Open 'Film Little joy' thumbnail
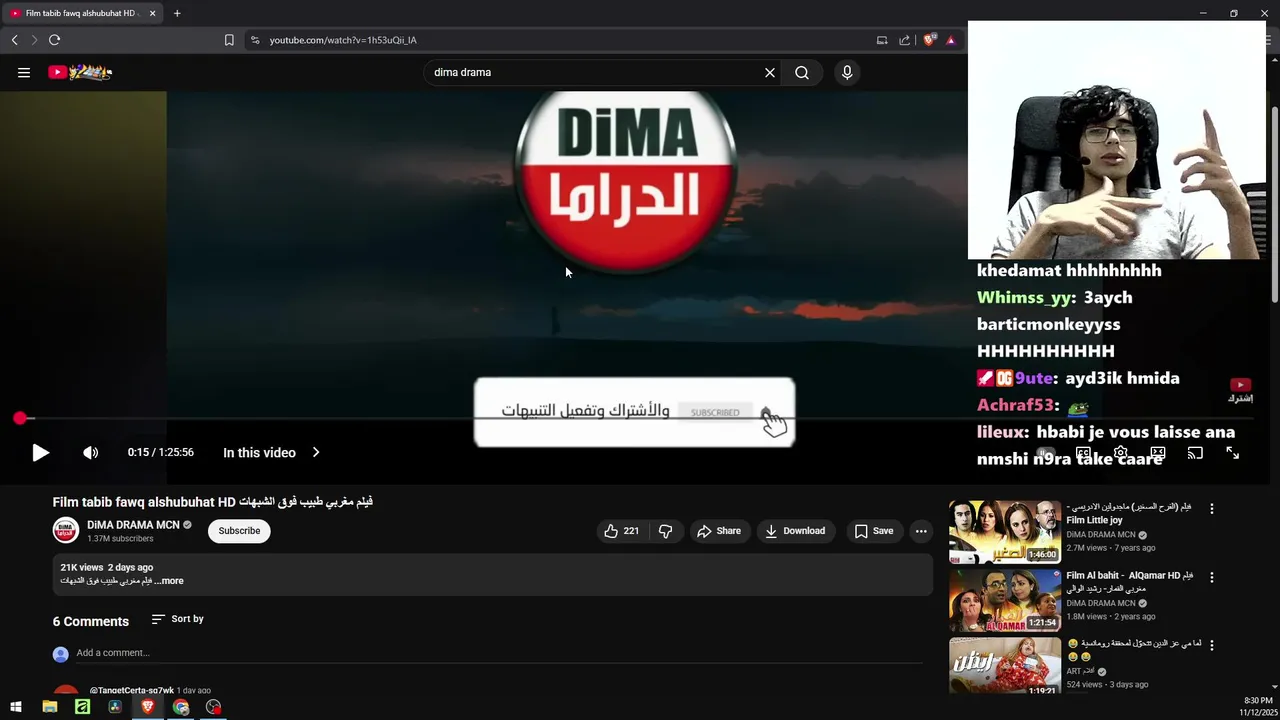 [1005, 532]
